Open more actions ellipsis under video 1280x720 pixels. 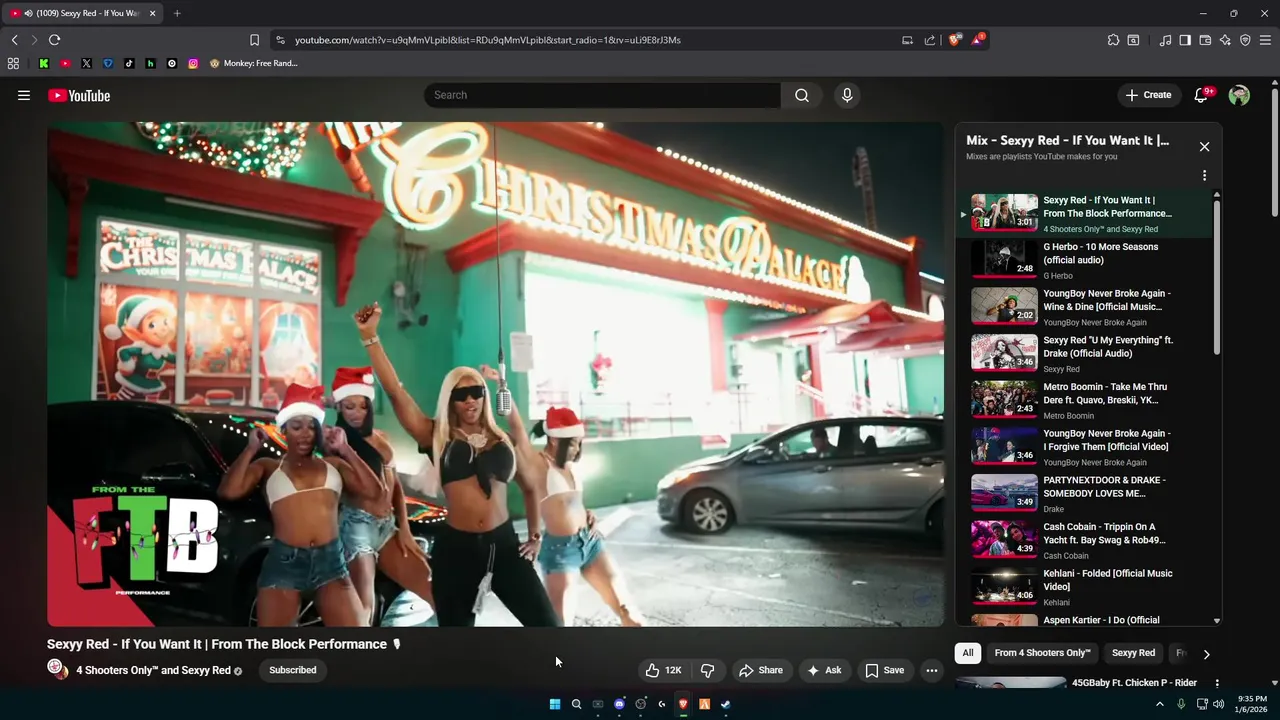932,670
